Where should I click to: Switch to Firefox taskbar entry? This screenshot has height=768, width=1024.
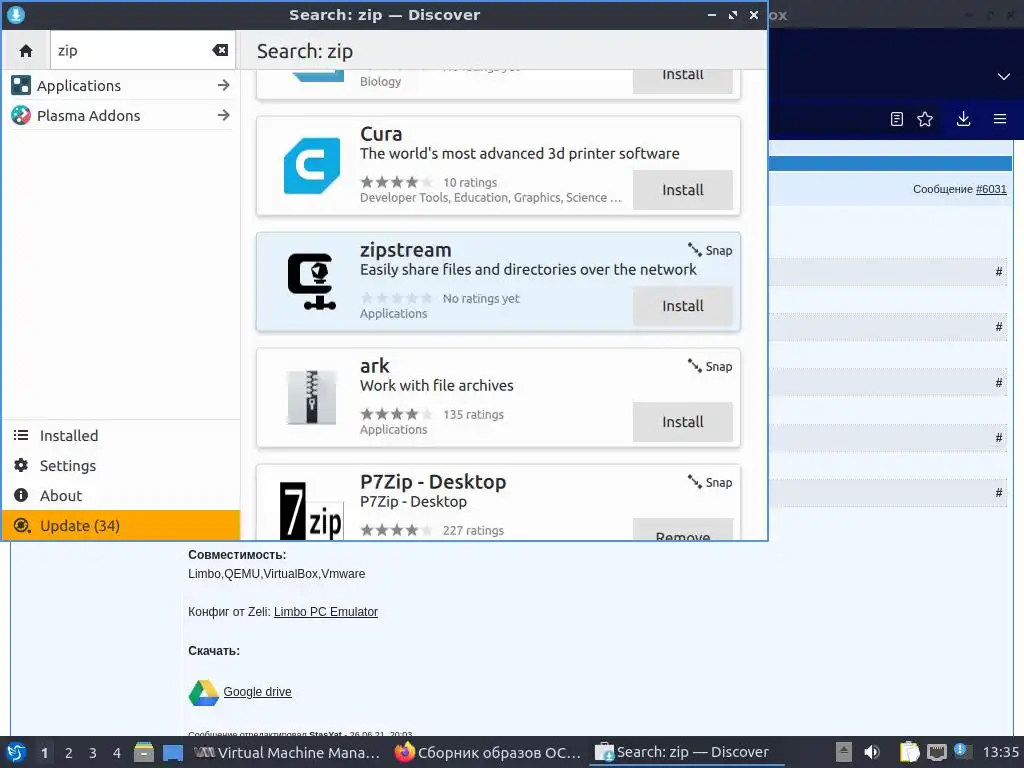tap(488, 752)
